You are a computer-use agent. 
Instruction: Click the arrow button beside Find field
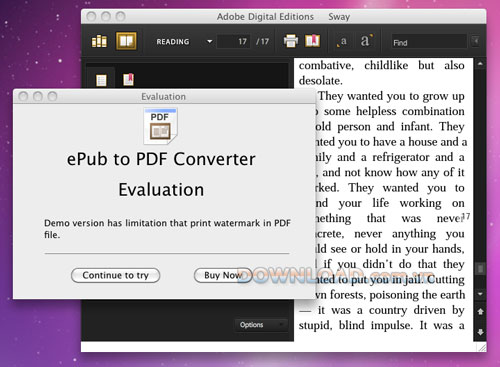coord(476,41)
